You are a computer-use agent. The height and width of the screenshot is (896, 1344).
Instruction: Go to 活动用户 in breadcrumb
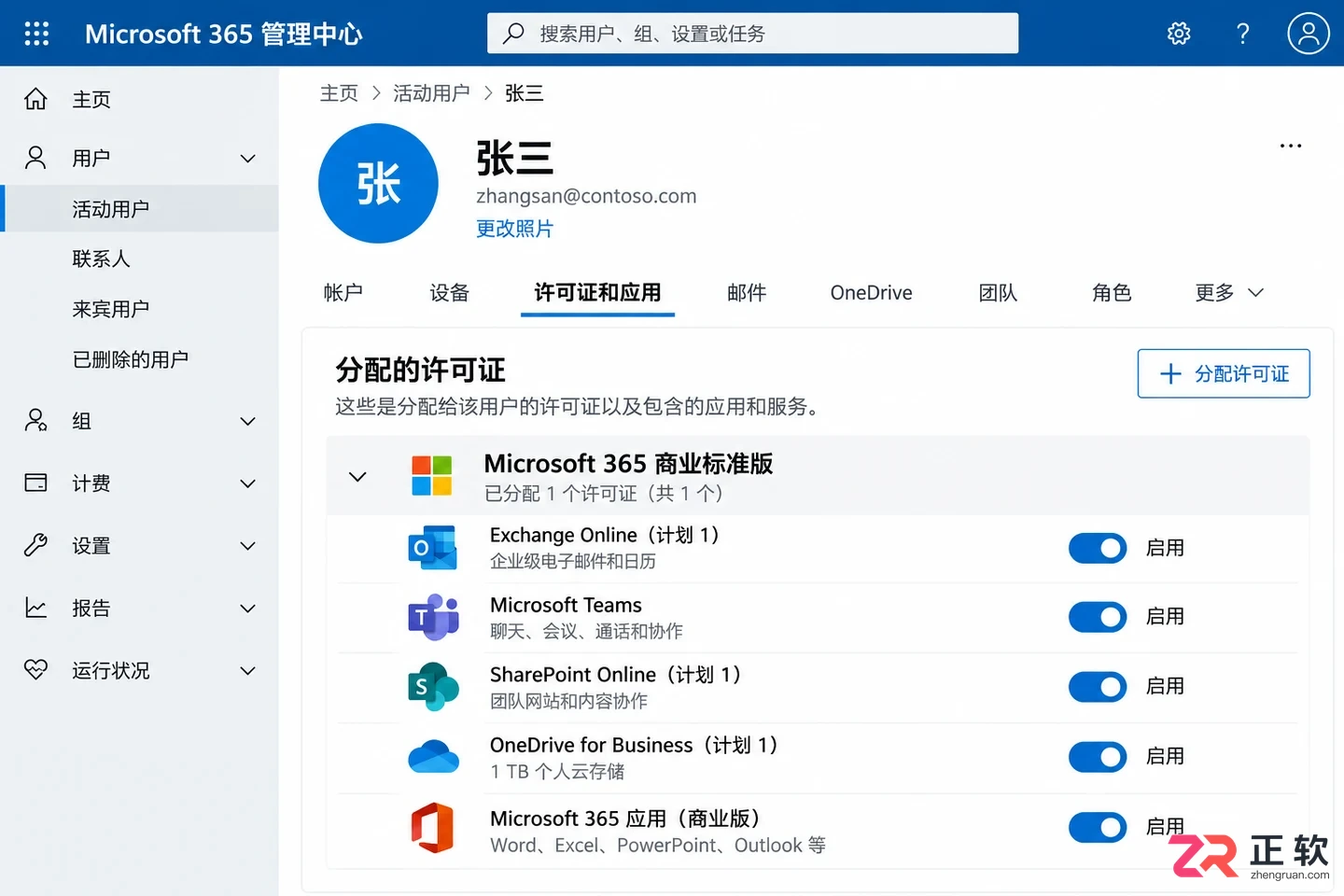click(x=431, y=93)
